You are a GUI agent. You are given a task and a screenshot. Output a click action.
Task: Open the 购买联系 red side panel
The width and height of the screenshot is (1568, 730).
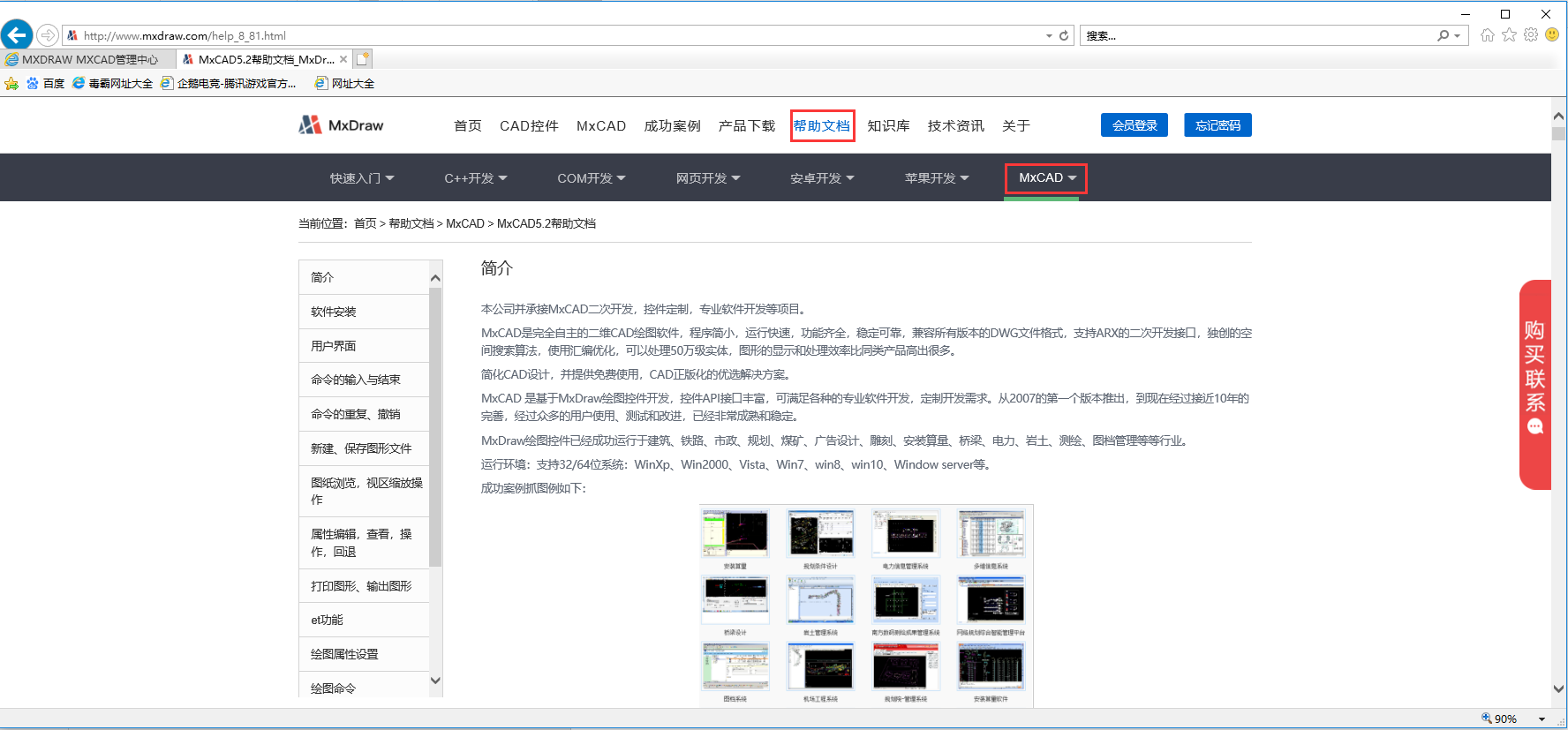(x=1535, y=385)
